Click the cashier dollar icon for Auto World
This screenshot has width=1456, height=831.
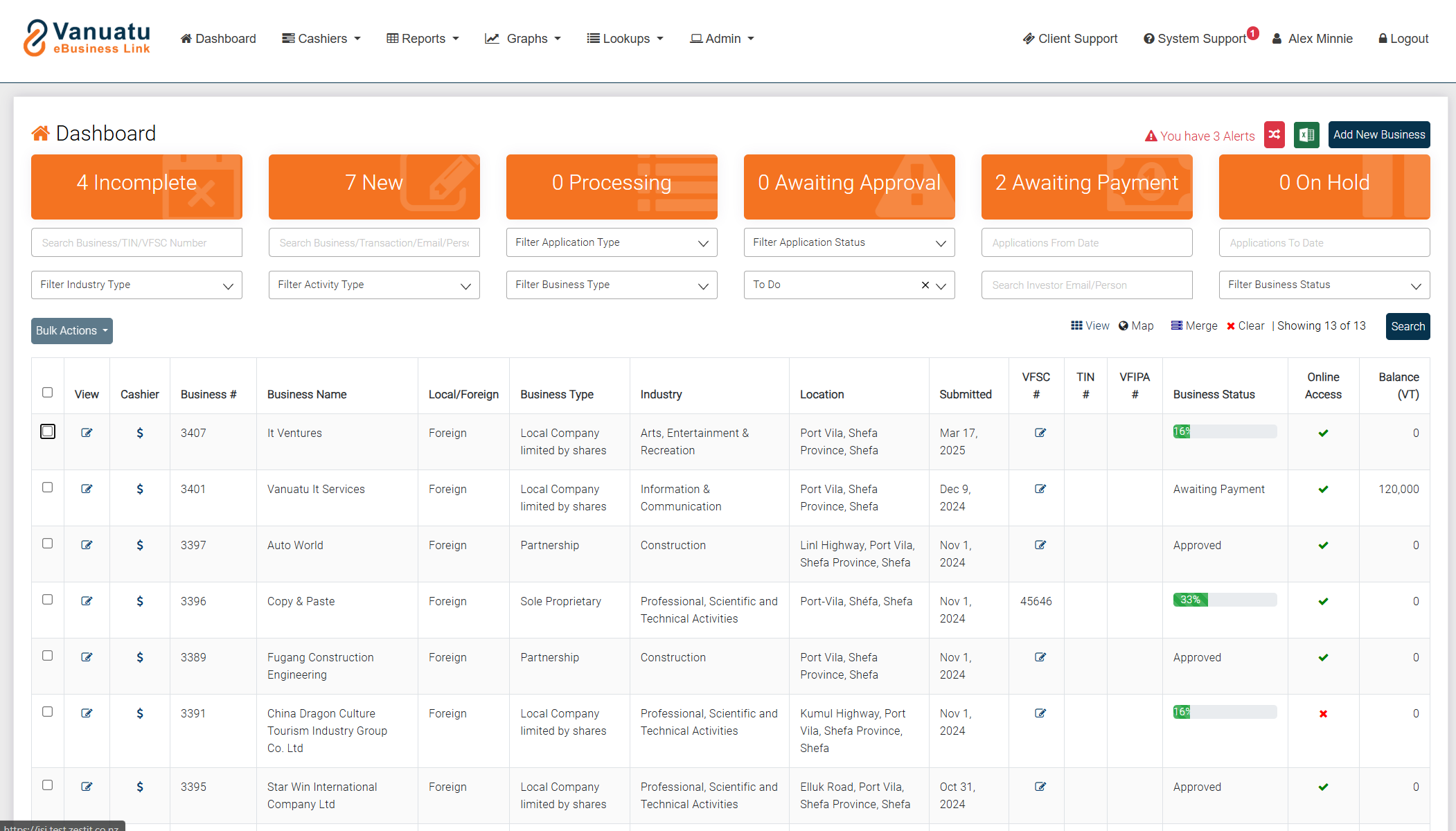point(140,545)
